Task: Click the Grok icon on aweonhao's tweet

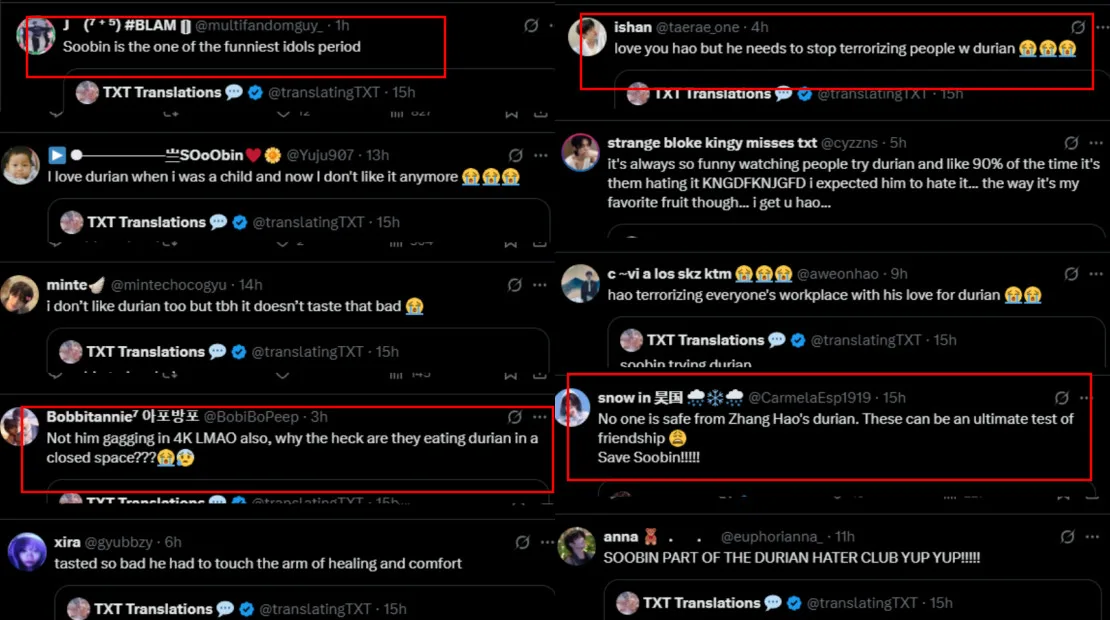Action: 1071,273
